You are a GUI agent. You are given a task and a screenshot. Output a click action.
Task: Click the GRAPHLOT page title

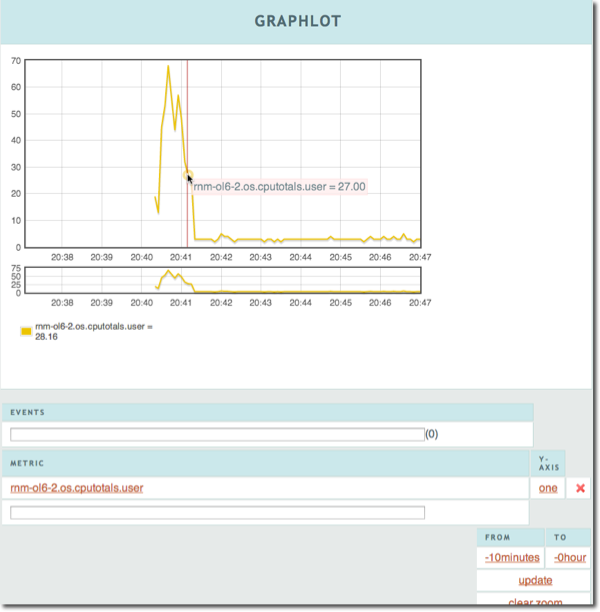[x=299, y=21]
